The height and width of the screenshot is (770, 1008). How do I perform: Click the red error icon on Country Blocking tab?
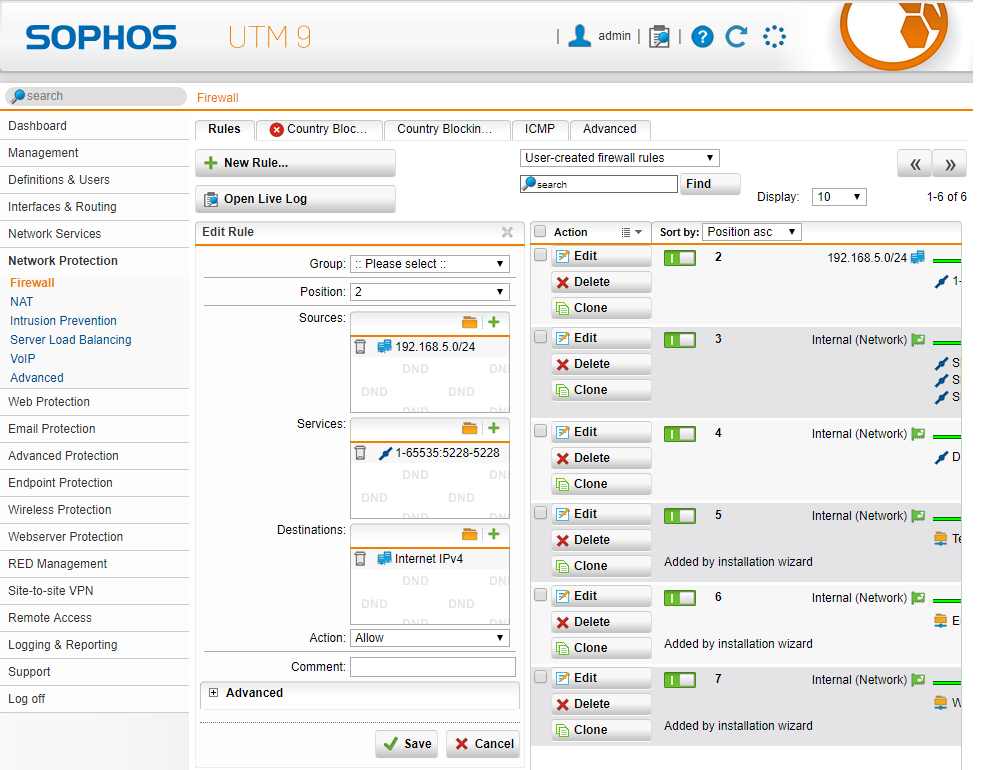[x=276, y=130]
